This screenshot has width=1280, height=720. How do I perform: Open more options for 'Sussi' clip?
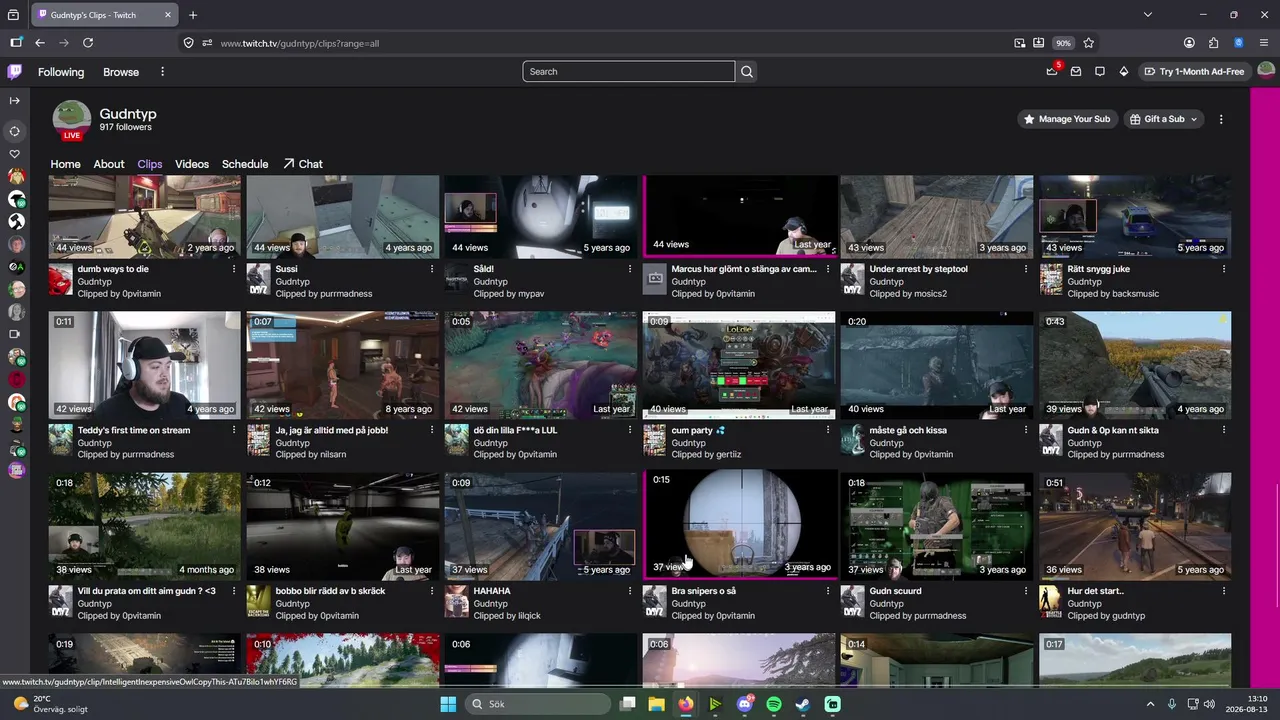click(x=432, y=269)
